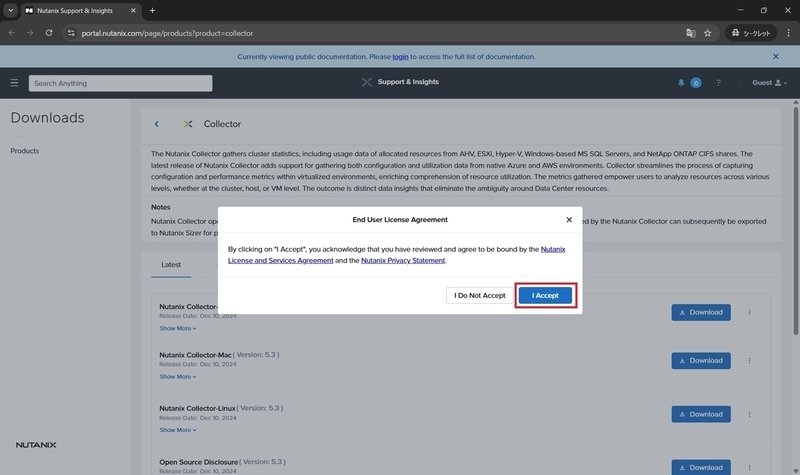Download Open Source Disclosure
Viewport: 800px width, 475px height.
(x=701, y=467)
